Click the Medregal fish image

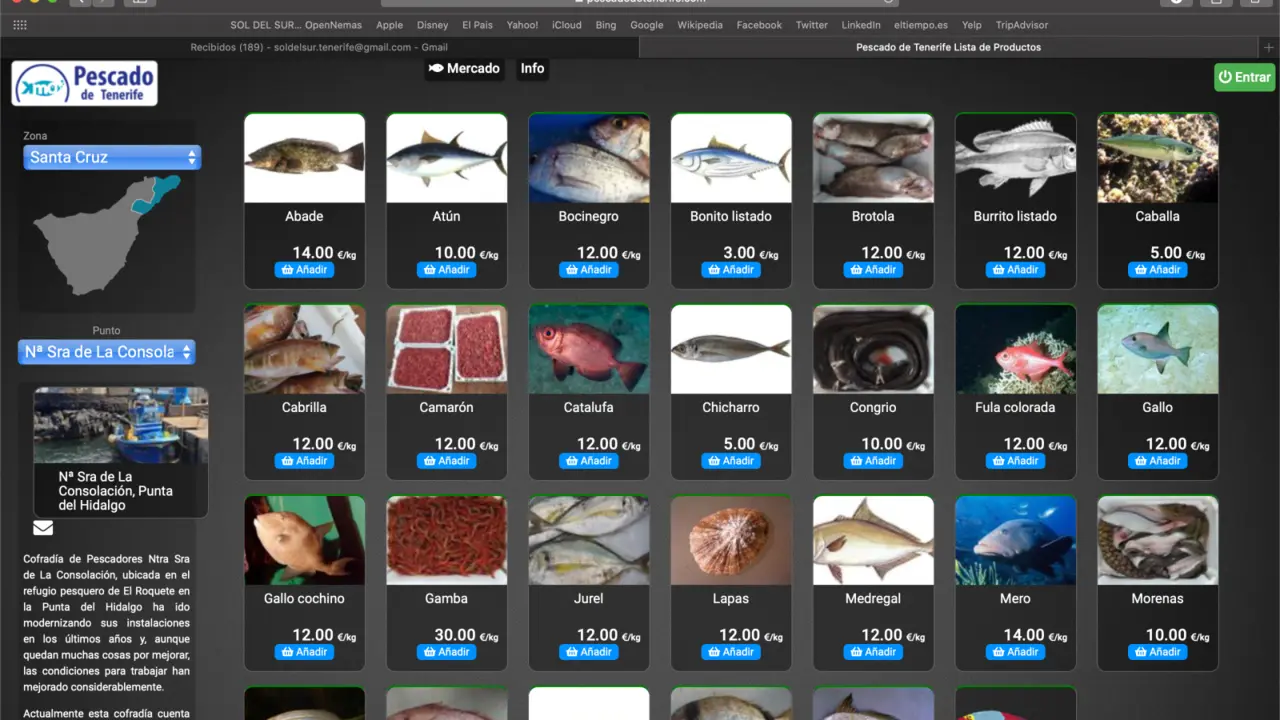point(873,540)
